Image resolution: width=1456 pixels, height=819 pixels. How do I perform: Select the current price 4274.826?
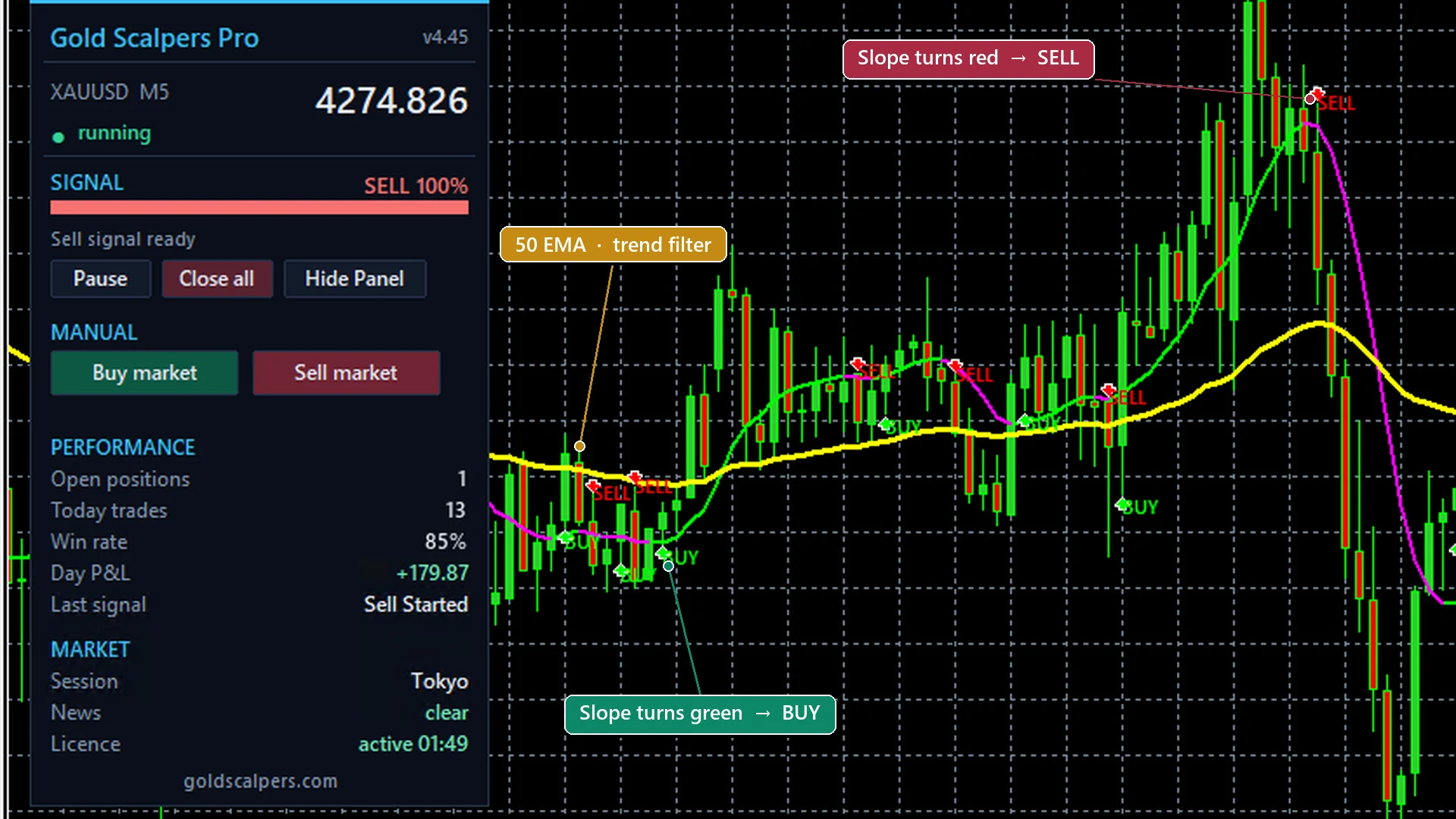(391, 100)
